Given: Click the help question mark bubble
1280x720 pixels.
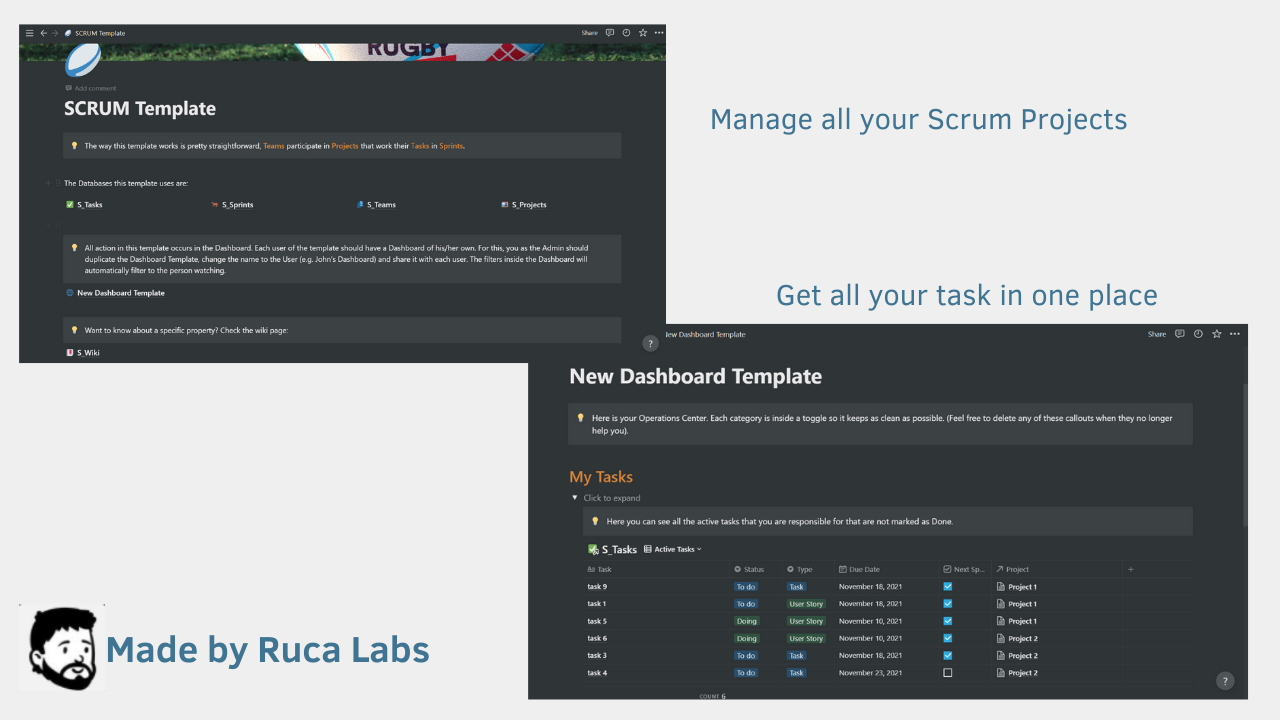Looking at the screenshot, I should click(1225, 681).
